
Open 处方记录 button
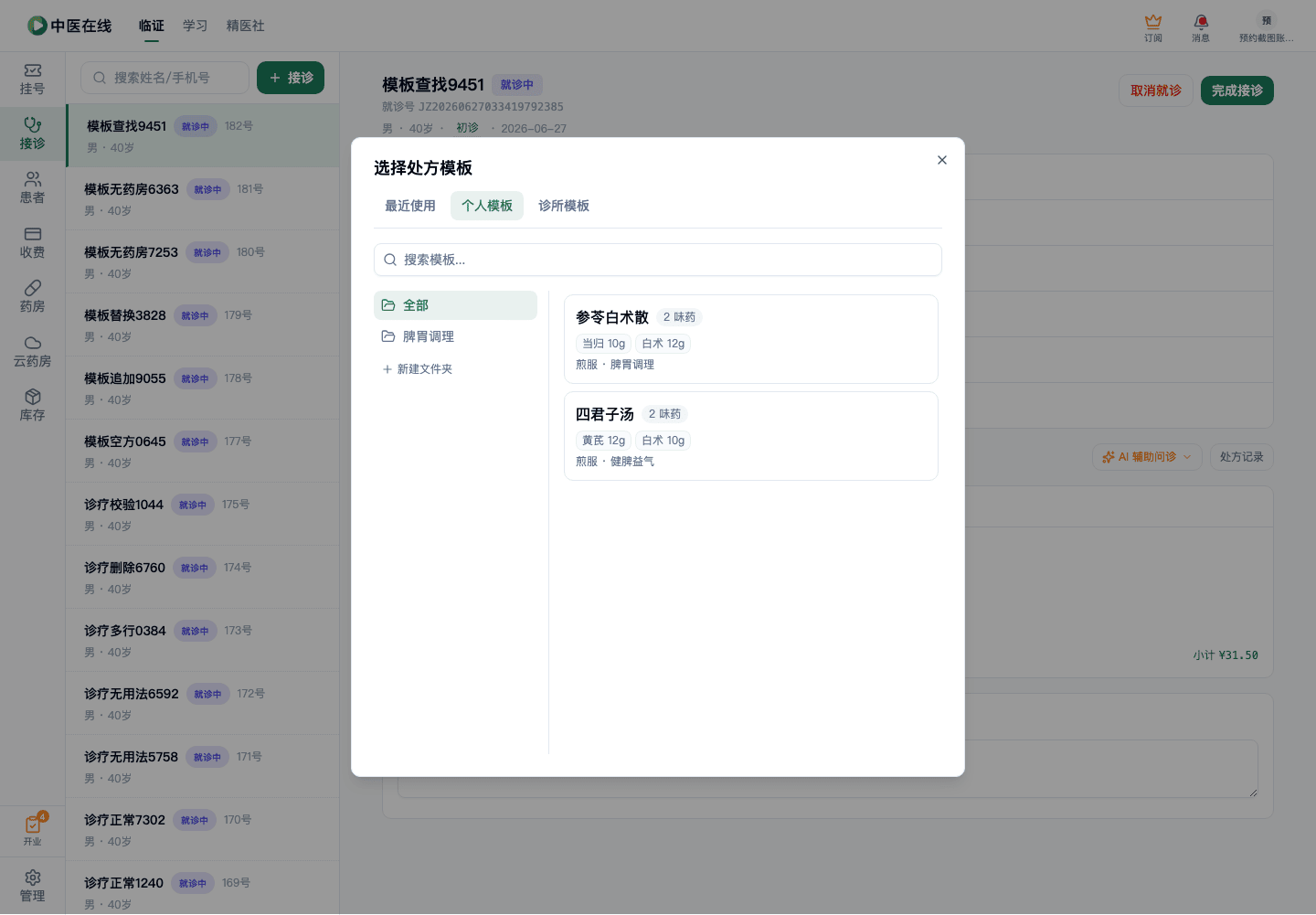coord(1242,457)
